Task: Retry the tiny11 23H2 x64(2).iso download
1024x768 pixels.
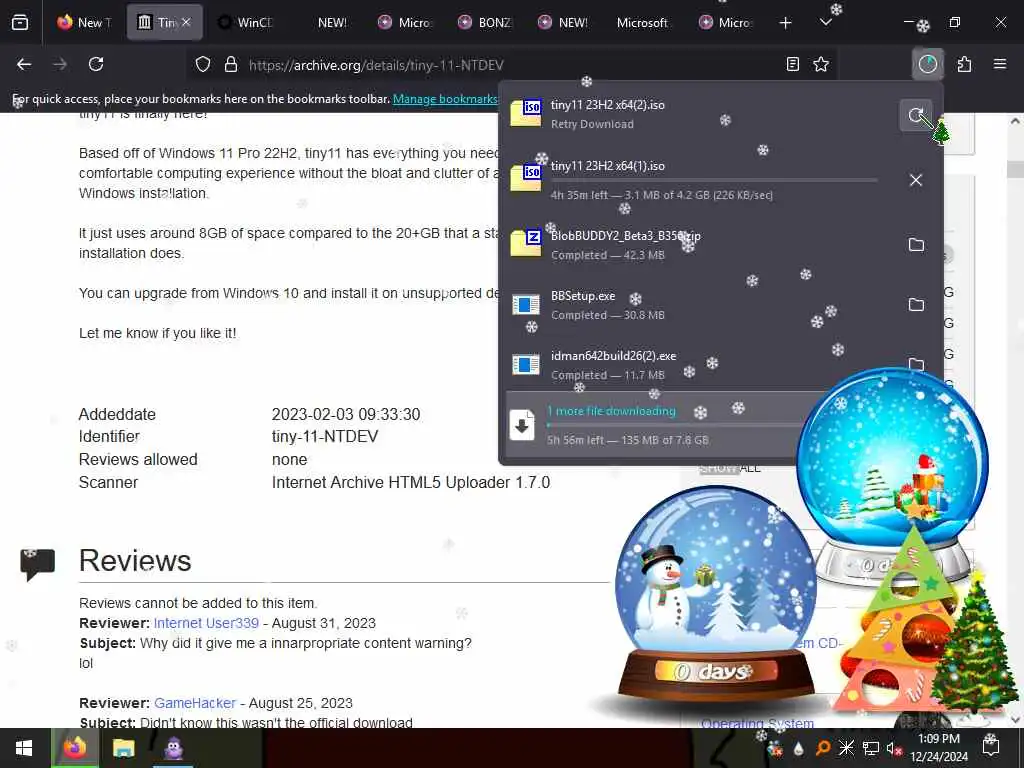Action: [916, 116]
